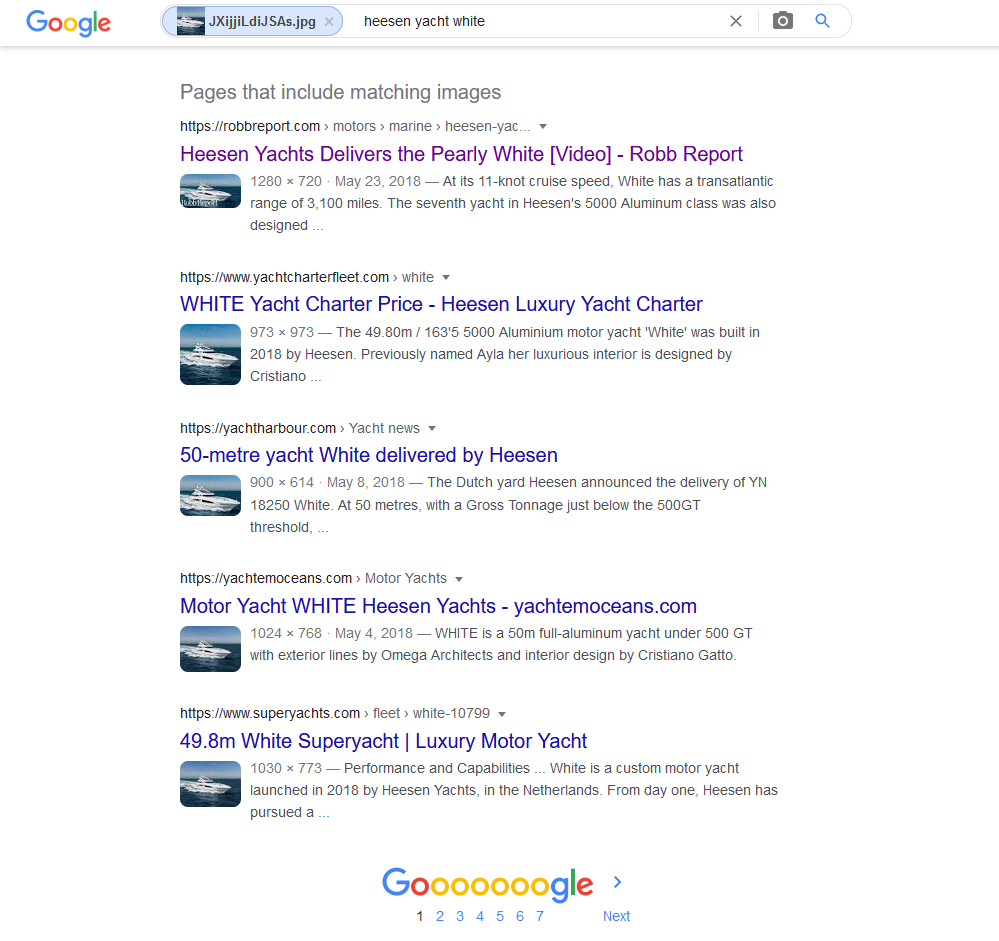Go to results page 3
The height and width of the screenshot is (941, 999).
pyautogui.click(x=460, y=916)
